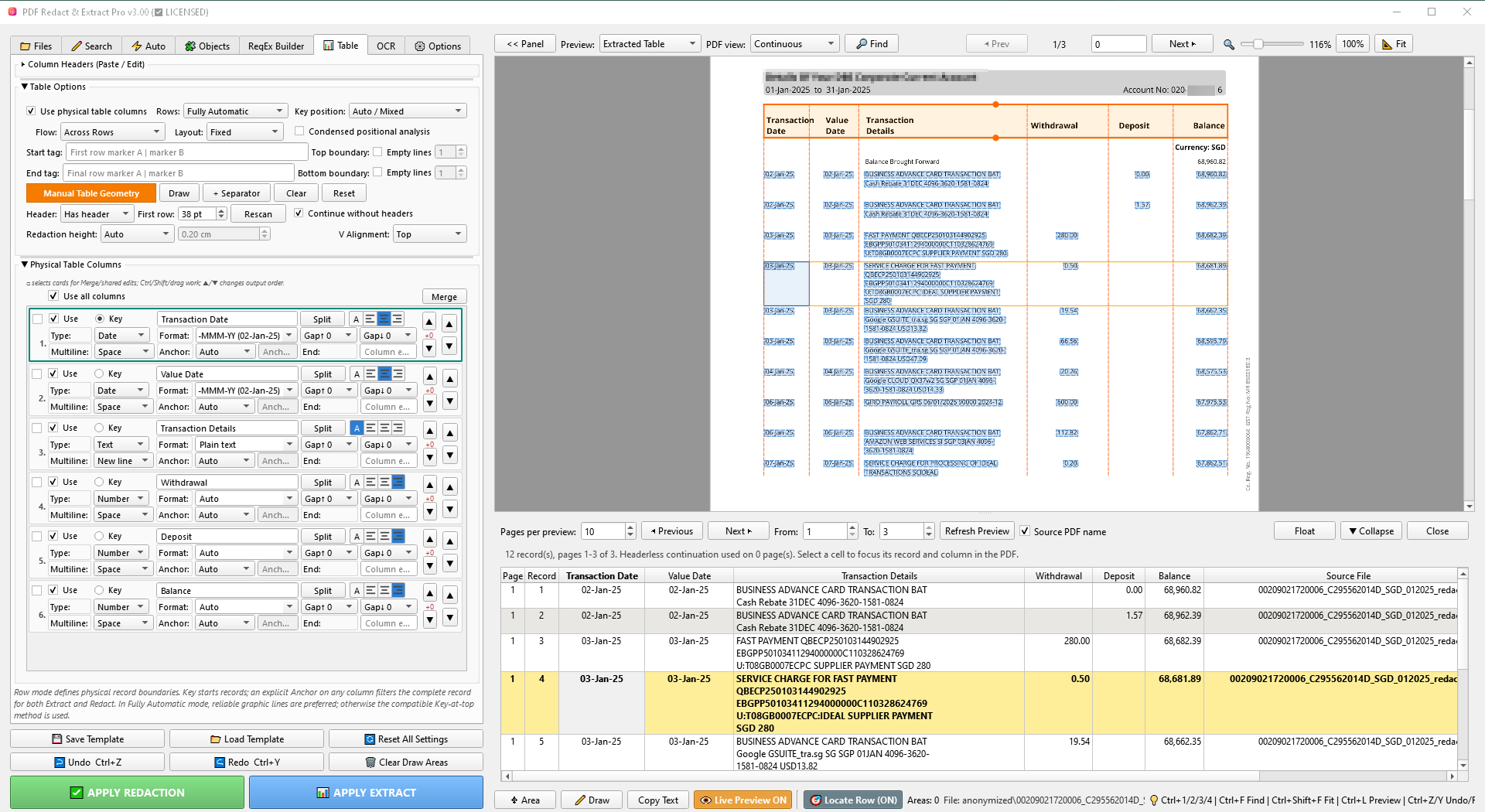Set center alignment for Value Date column

[x=384, y=374]
